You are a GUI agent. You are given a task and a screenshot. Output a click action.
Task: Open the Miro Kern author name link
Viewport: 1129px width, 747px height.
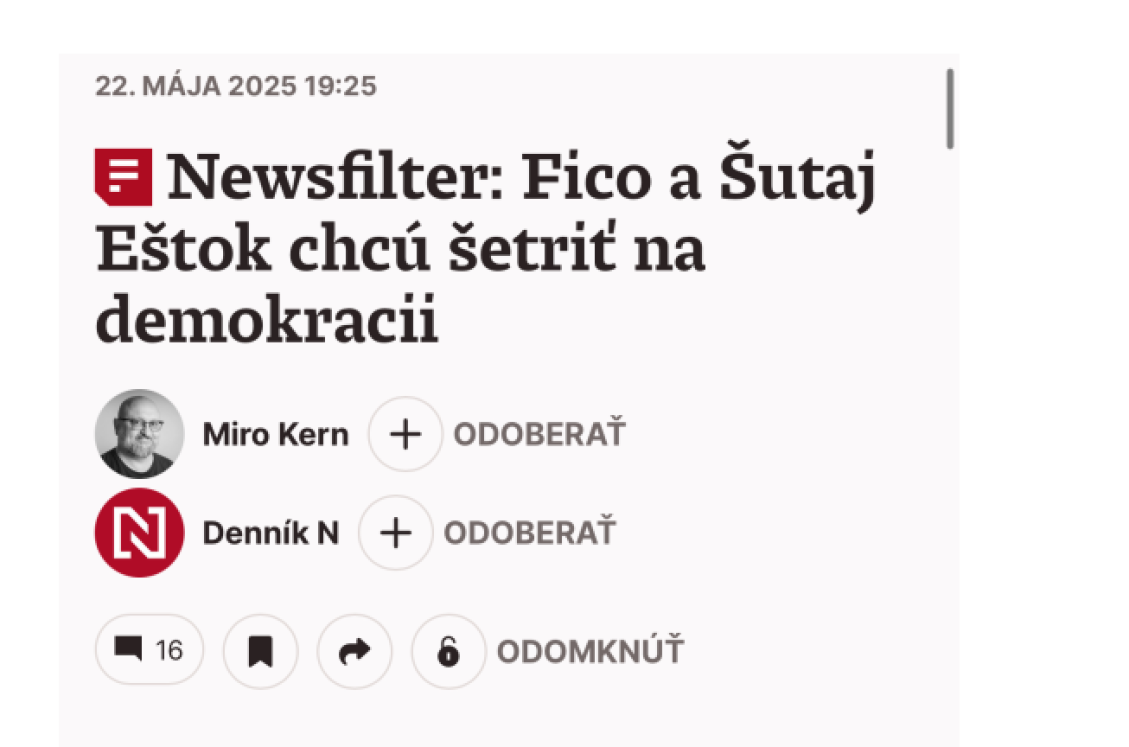(x=276, y=434)
